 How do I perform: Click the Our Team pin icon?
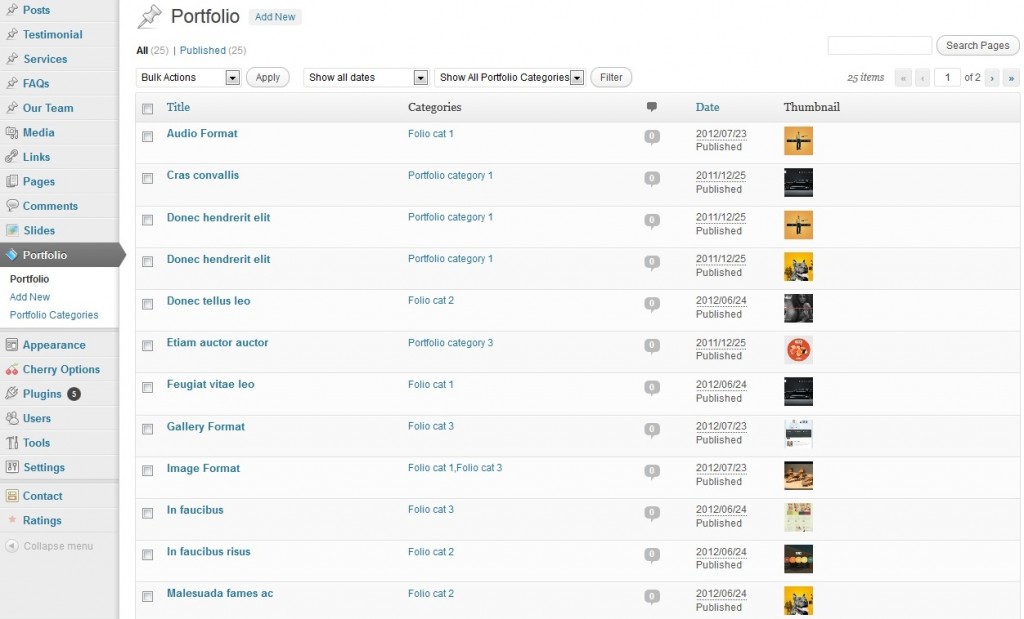(x=12, y=108)
